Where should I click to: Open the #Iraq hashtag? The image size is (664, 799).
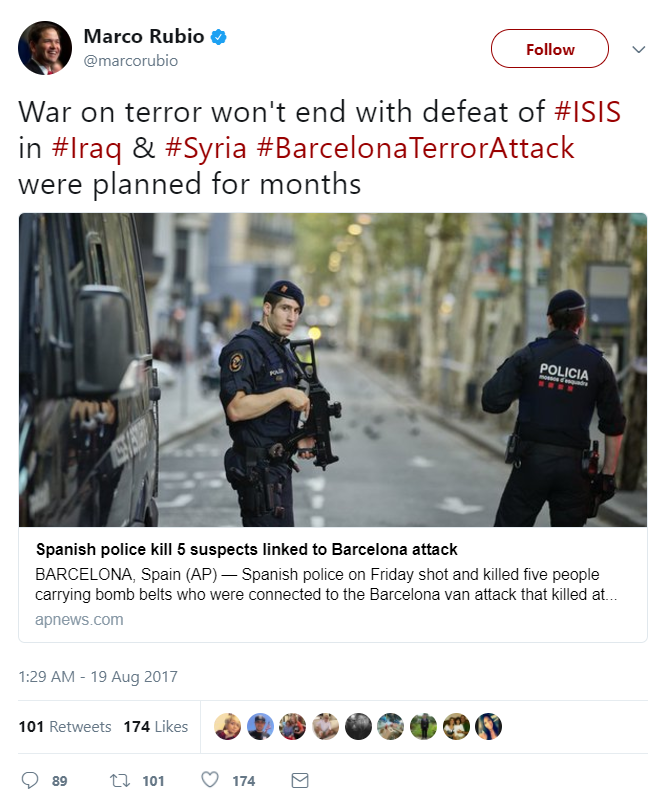tap(87, 148)
